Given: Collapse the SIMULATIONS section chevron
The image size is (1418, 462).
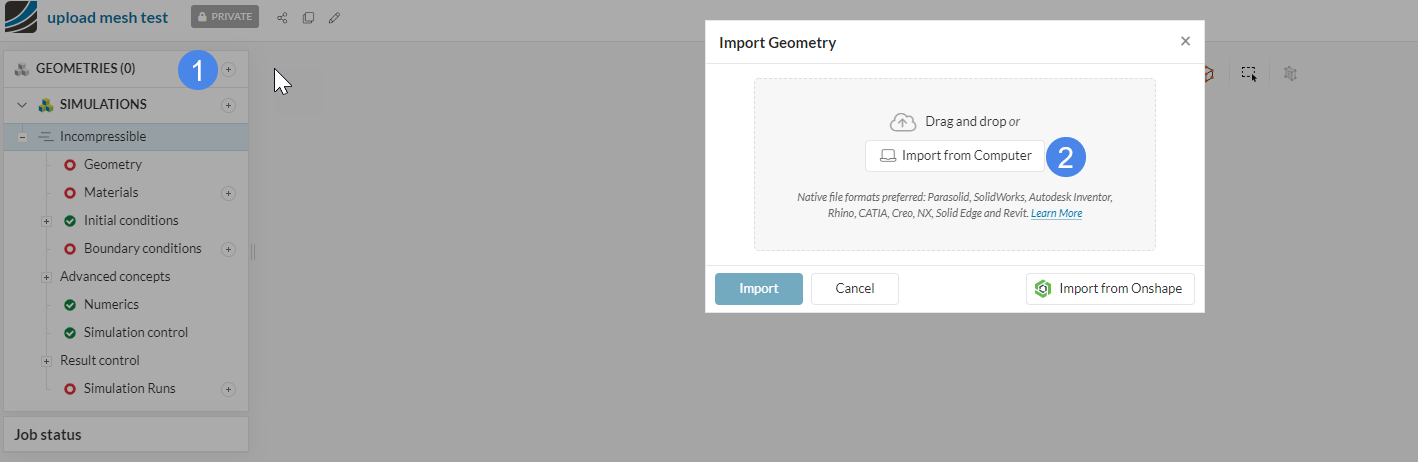Looking at the screenshot, I should point(22,105).
